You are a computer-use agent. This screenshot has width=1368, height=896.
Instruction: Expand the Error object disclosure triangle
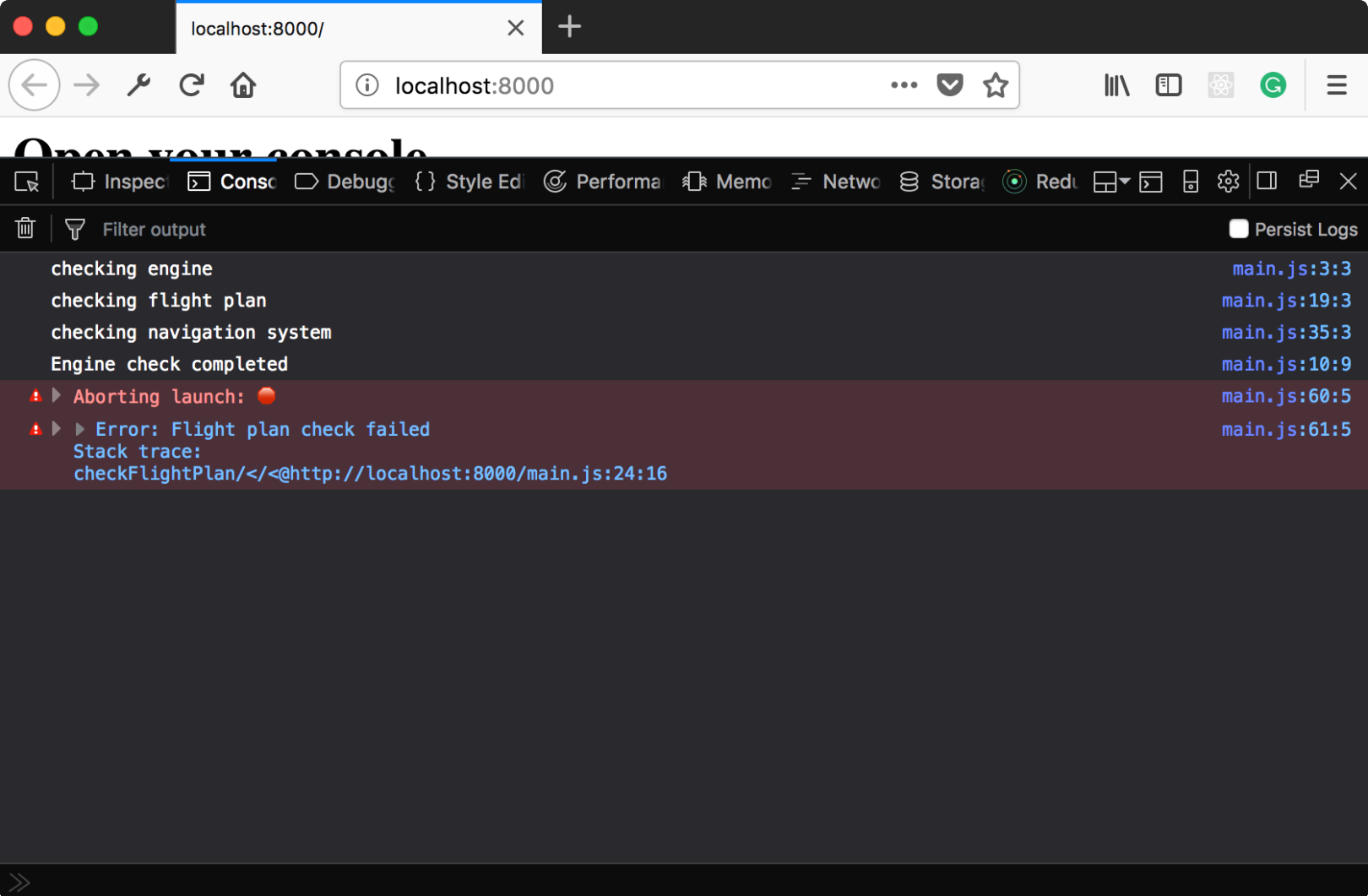(80, 429)
